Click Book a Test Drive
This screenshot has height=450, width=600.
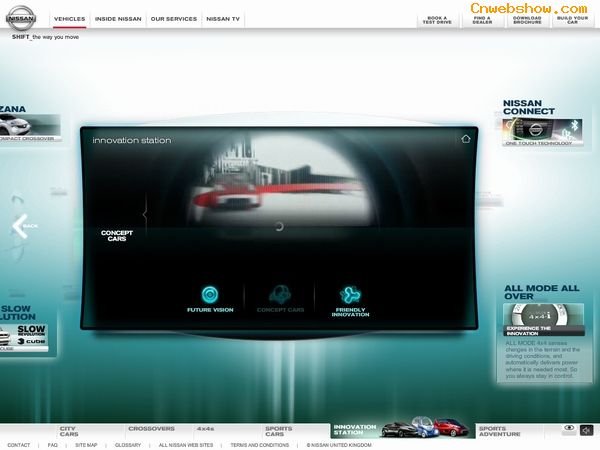click(x=437, y=20)
